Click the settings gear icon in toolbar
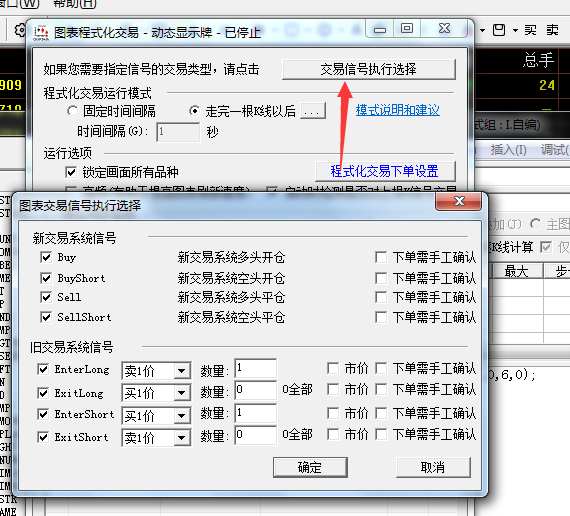The image size is (570, 516). [x=20, y=30]
